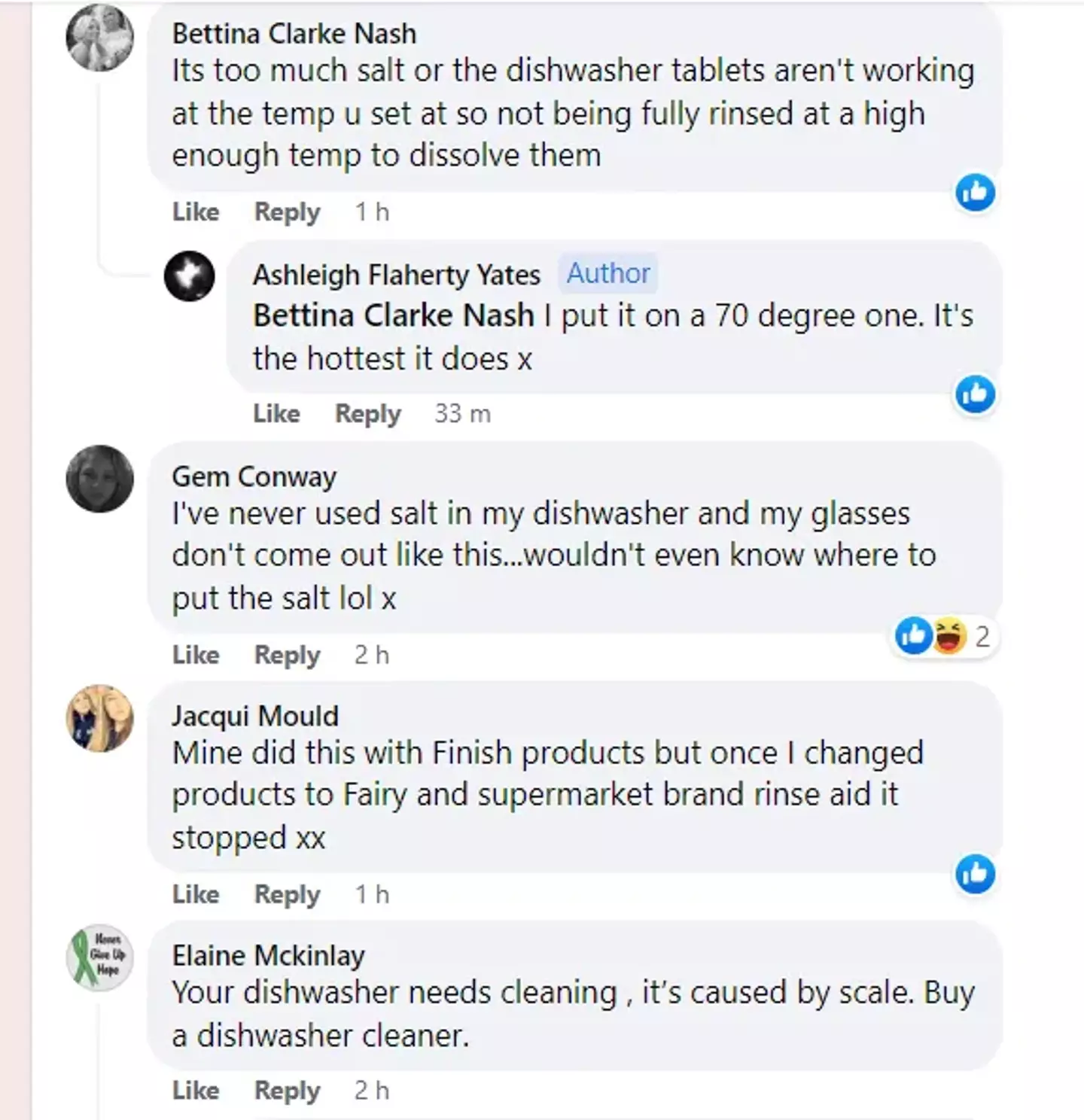Screen dimensions: 1084x1120
Task: Open Gem Conway's profile name link
Action: [254, 476]
